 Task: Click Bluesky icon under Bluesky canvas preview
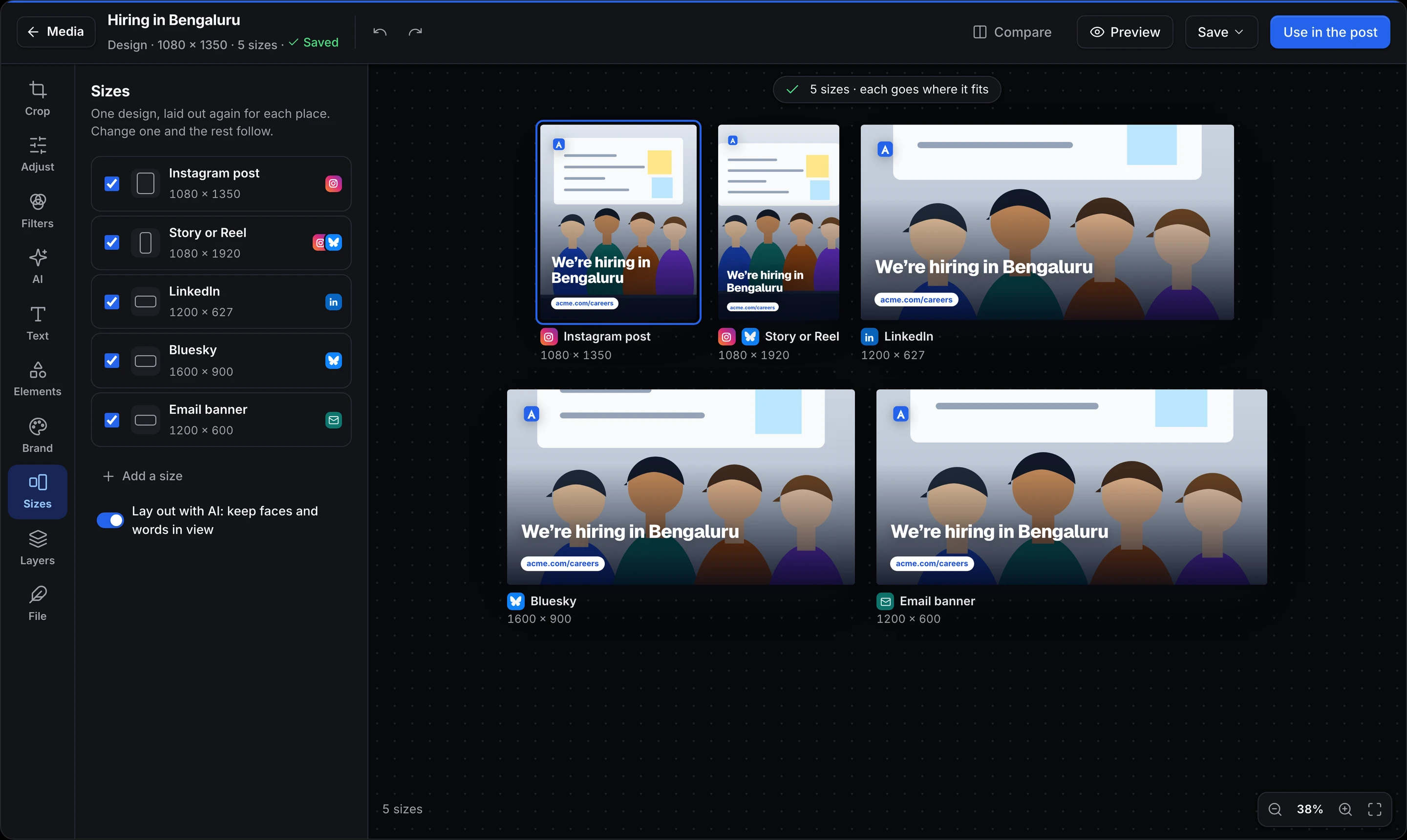516,601
